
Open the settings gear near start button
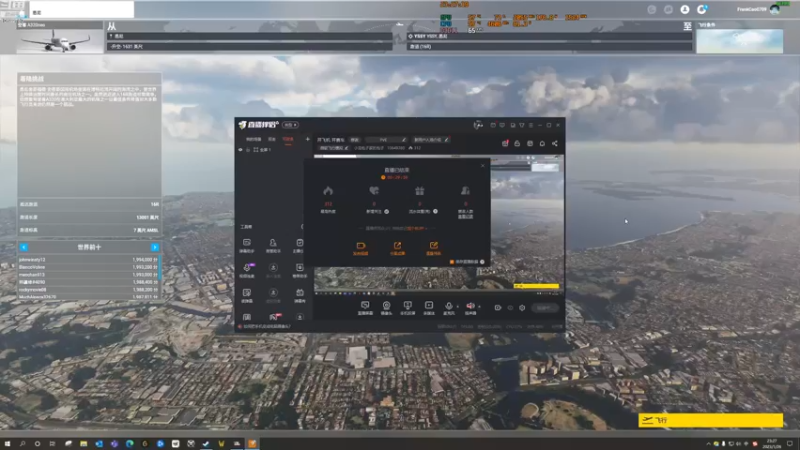521,308
